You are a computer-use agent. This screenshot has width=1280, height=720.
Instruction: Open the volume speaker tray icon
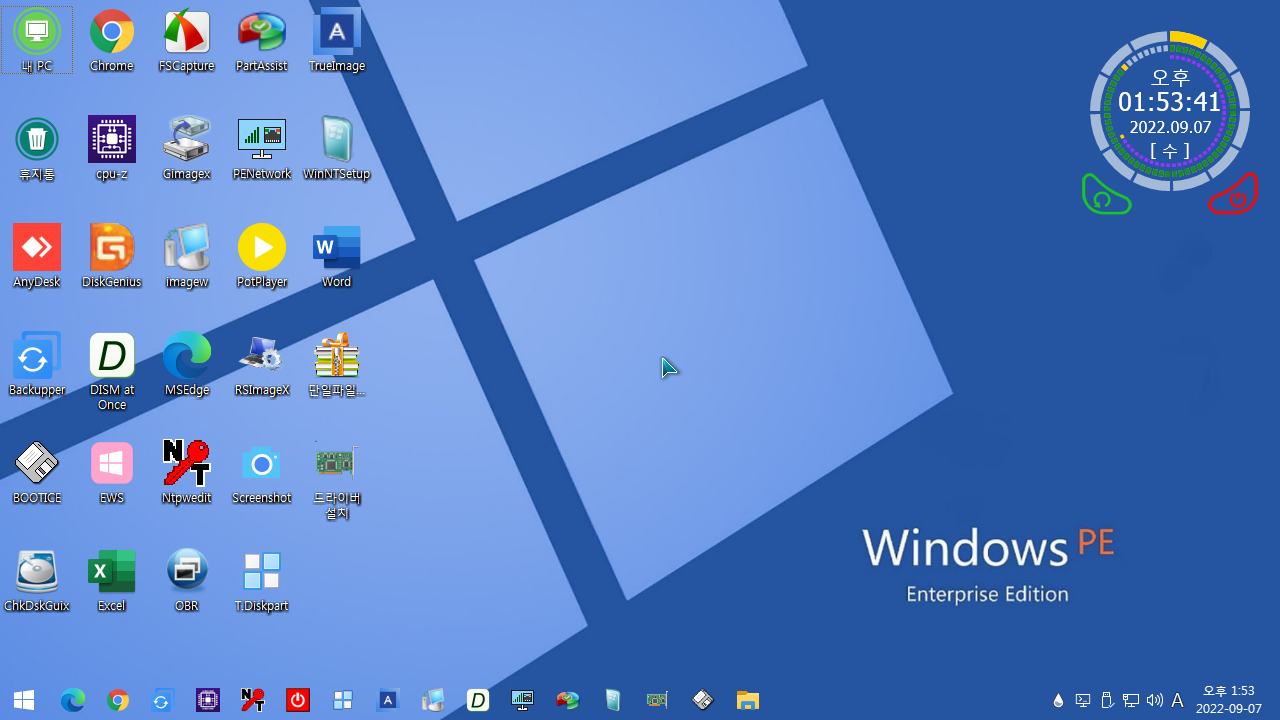(x=1155, y=700)
